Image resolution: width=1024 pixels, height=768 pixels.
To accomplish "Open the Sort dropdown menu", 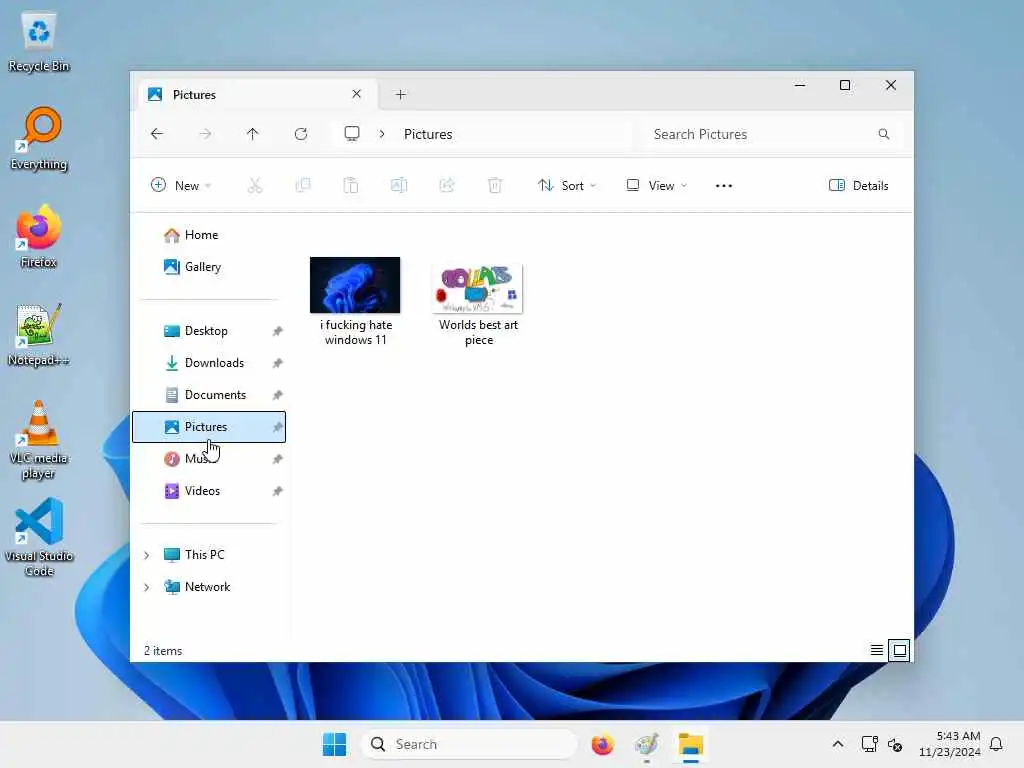I will click(x=566, y=185).
